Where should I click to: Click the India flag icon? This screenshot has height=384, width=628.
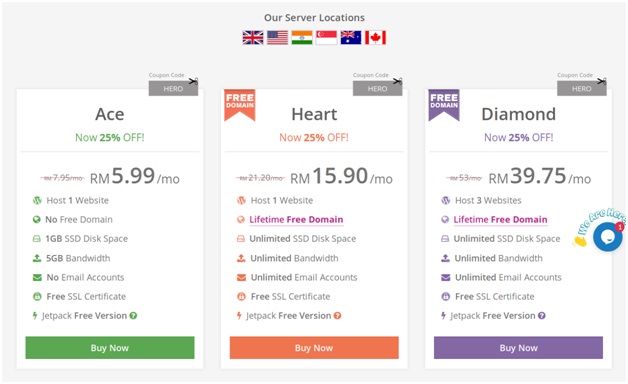302,38
